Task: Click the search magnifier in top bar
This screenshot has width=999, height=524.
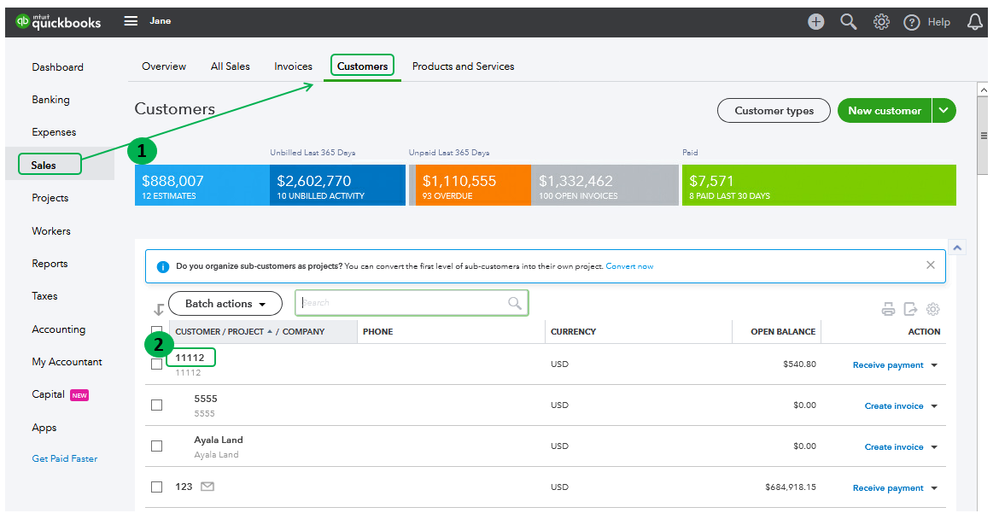Action: tap(848, 21)
